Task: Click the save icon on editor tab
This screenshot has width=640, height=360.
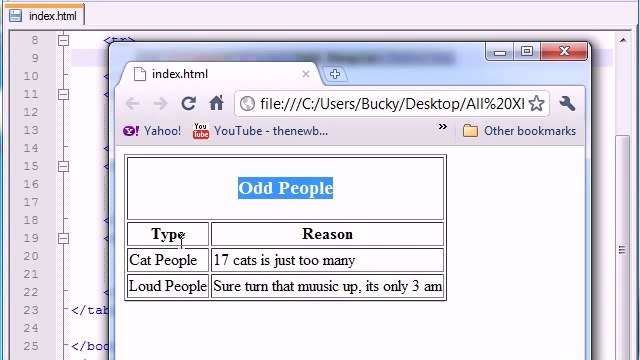Action: pos(16,16)
